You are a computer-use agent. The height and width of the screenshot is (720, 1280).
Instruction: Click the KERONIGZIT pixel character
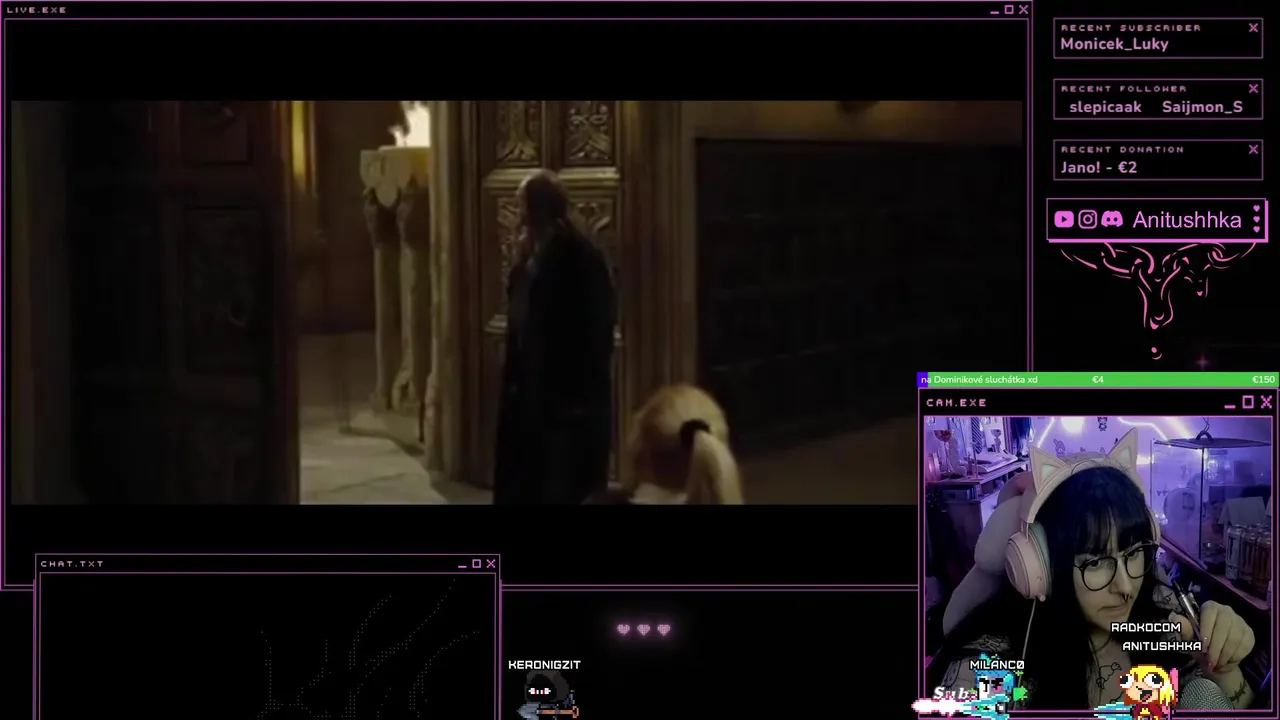[548, 697]
